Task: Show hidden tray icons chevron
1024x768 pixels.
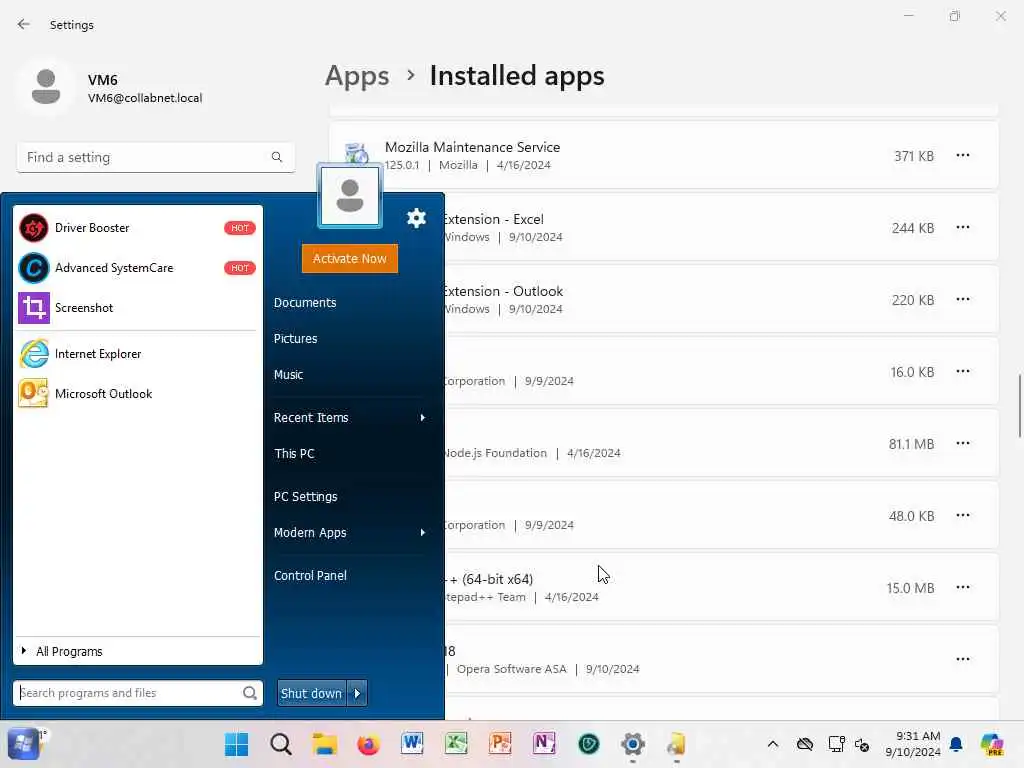Action: coord(773,744)
